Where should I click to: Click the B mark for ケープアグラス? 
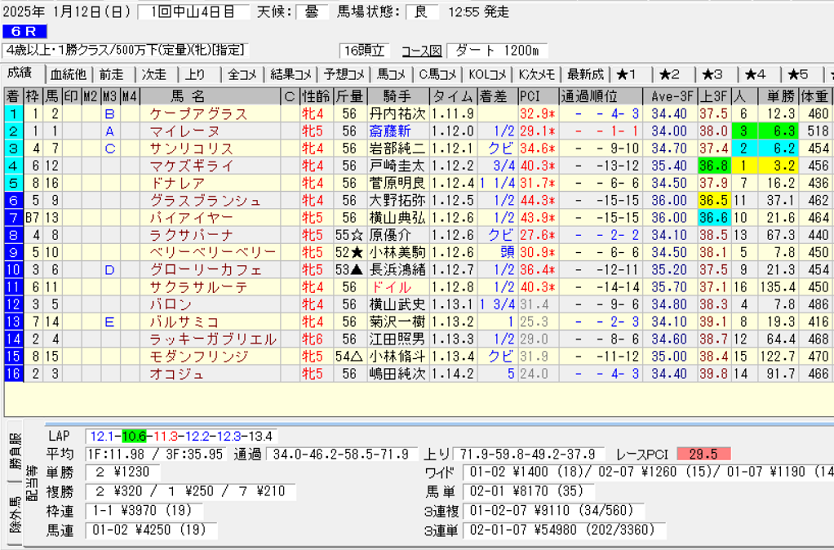pyautogui.click(x=110, y=114)
